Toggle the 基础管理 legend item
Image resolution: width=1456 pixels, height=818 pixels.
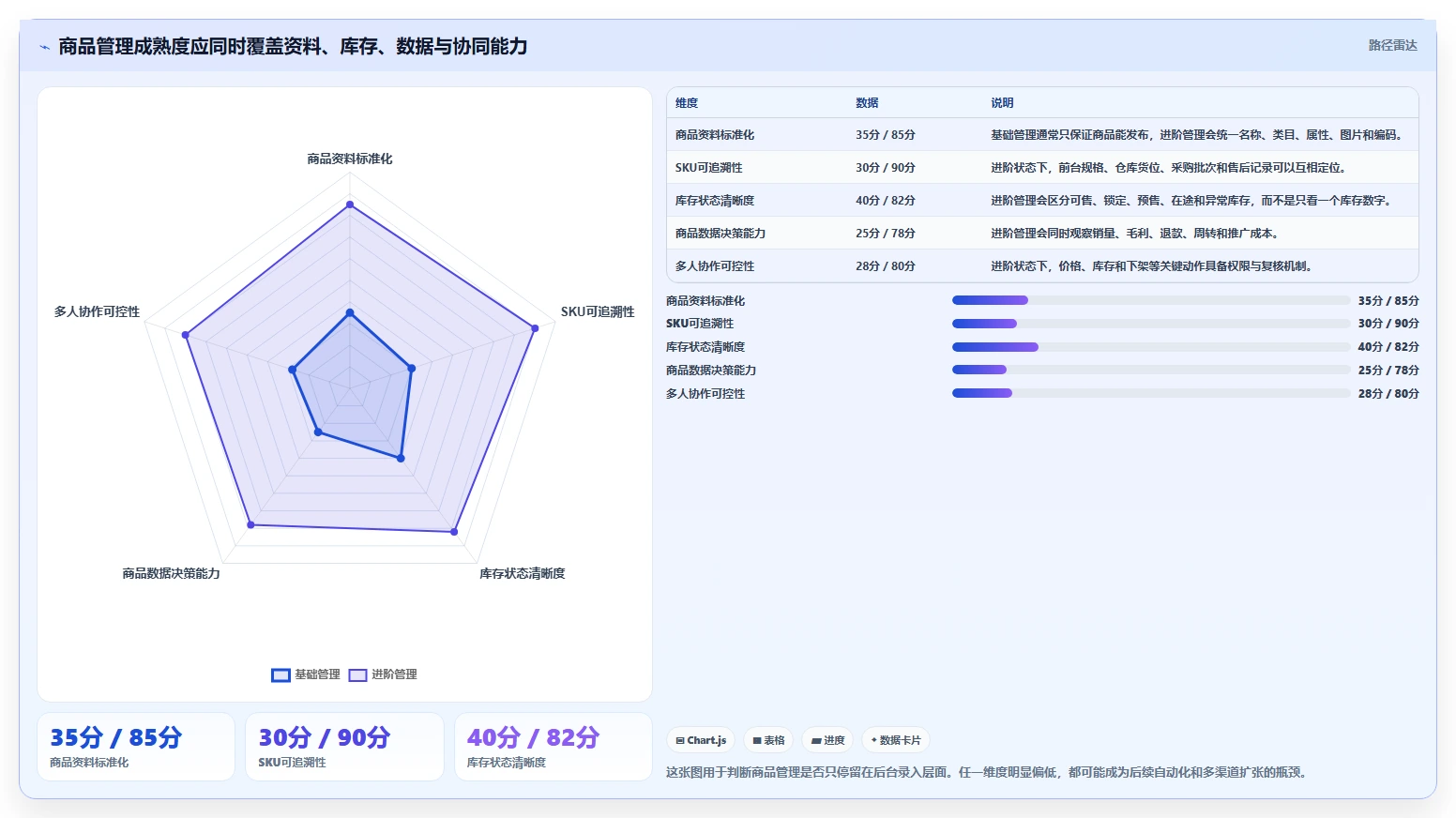tap(306, 674)
